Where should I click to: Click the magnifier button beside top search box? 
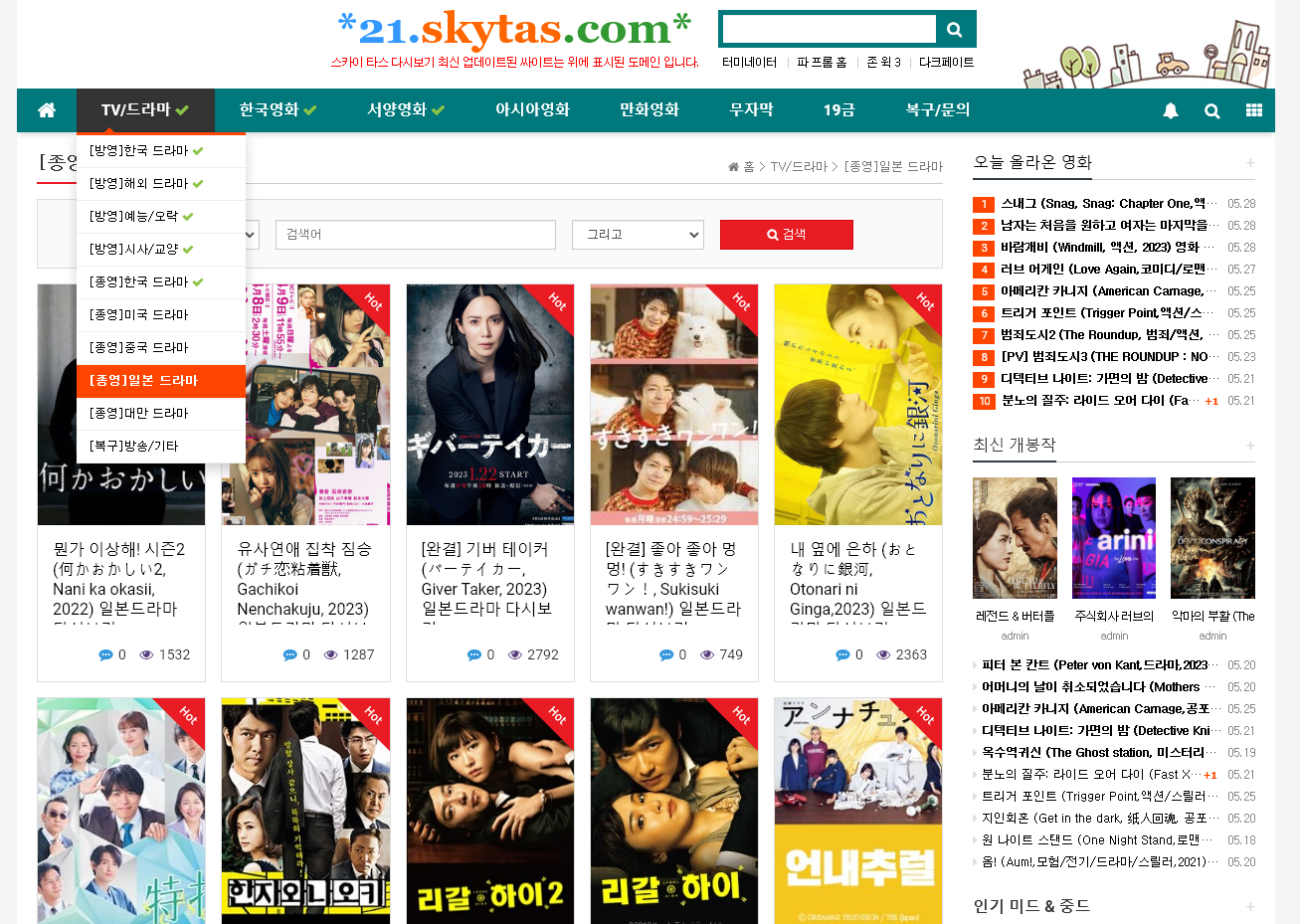coord(955,29)
